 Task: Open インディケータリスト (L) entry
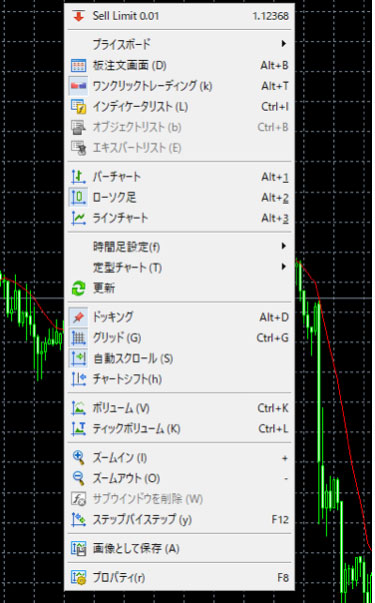pos(179,107)
